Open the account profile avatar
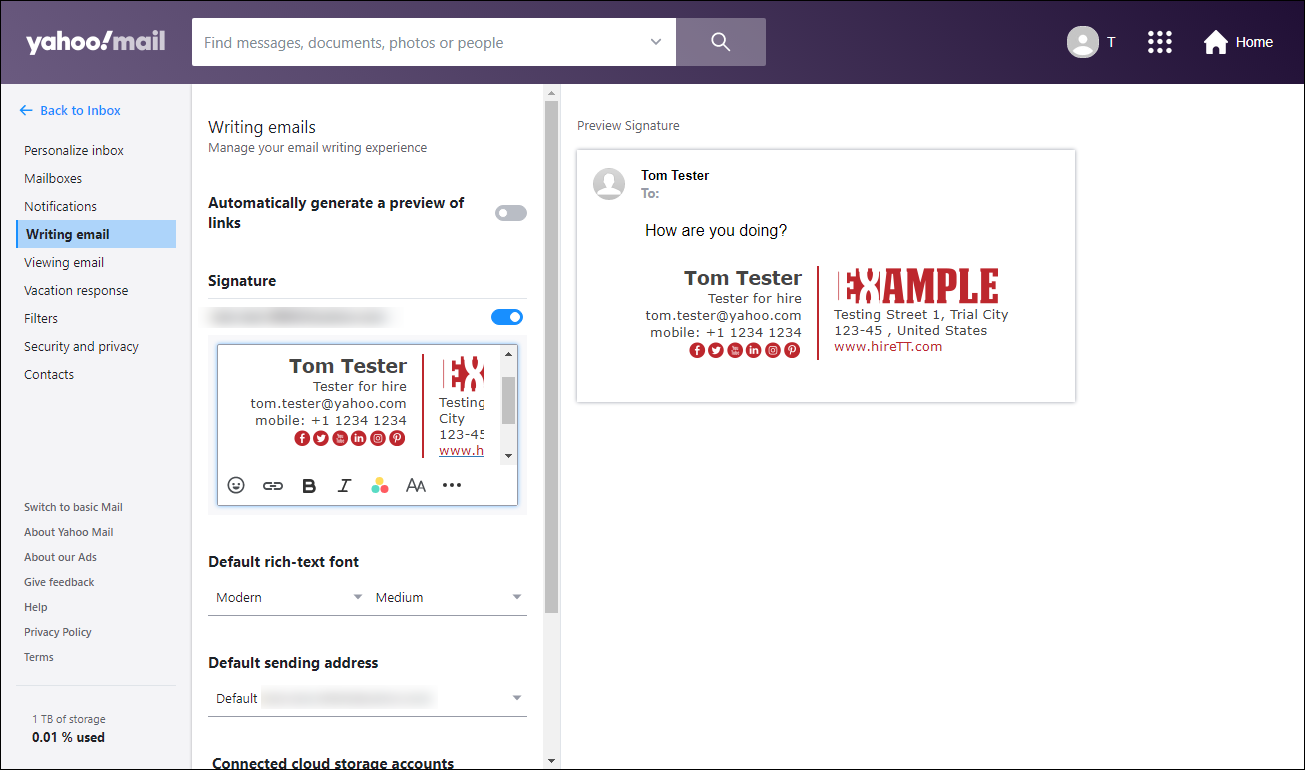 1083,42
